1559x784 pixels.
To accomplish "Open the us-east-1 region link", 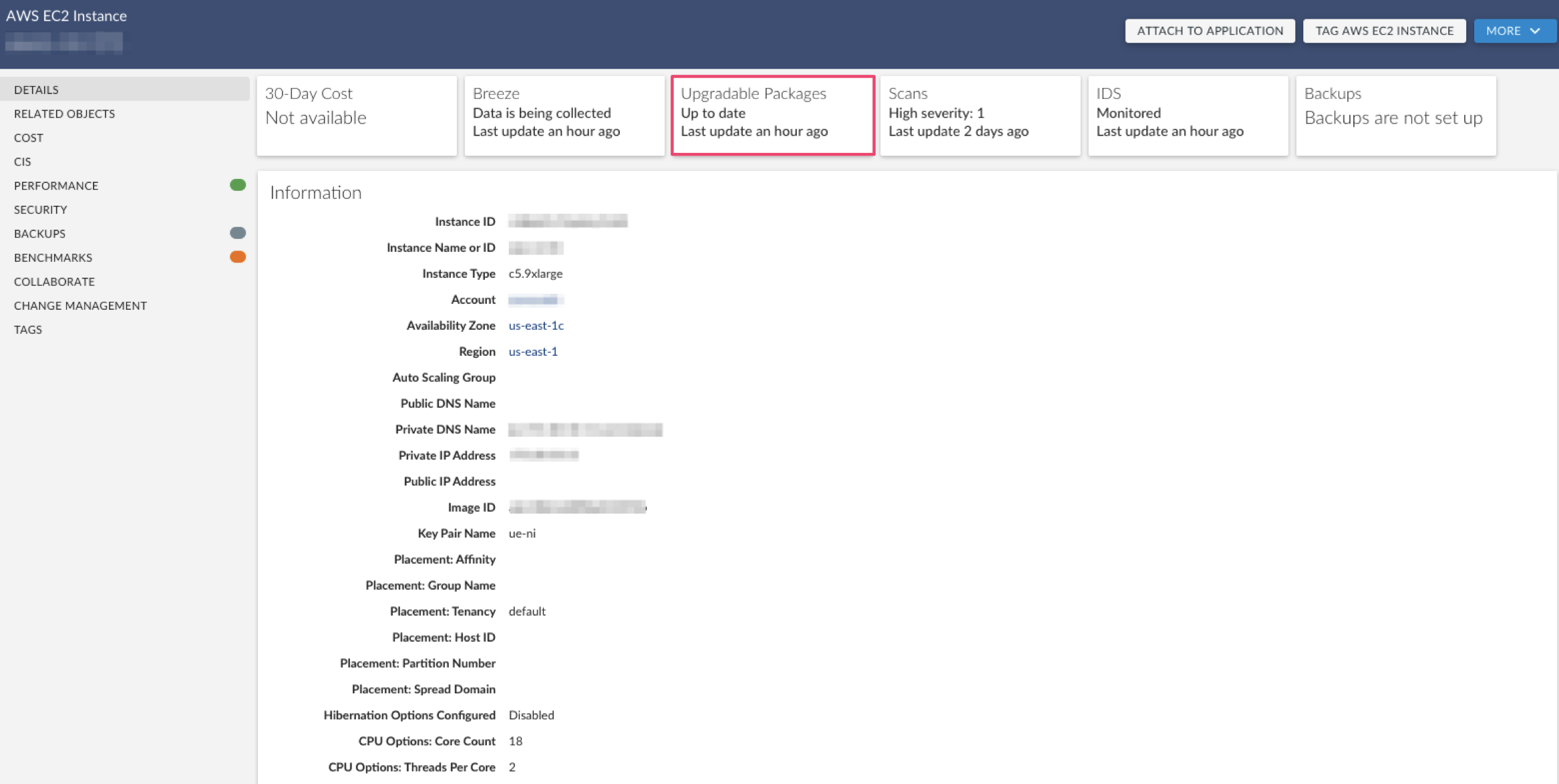I will pos(533,352).
